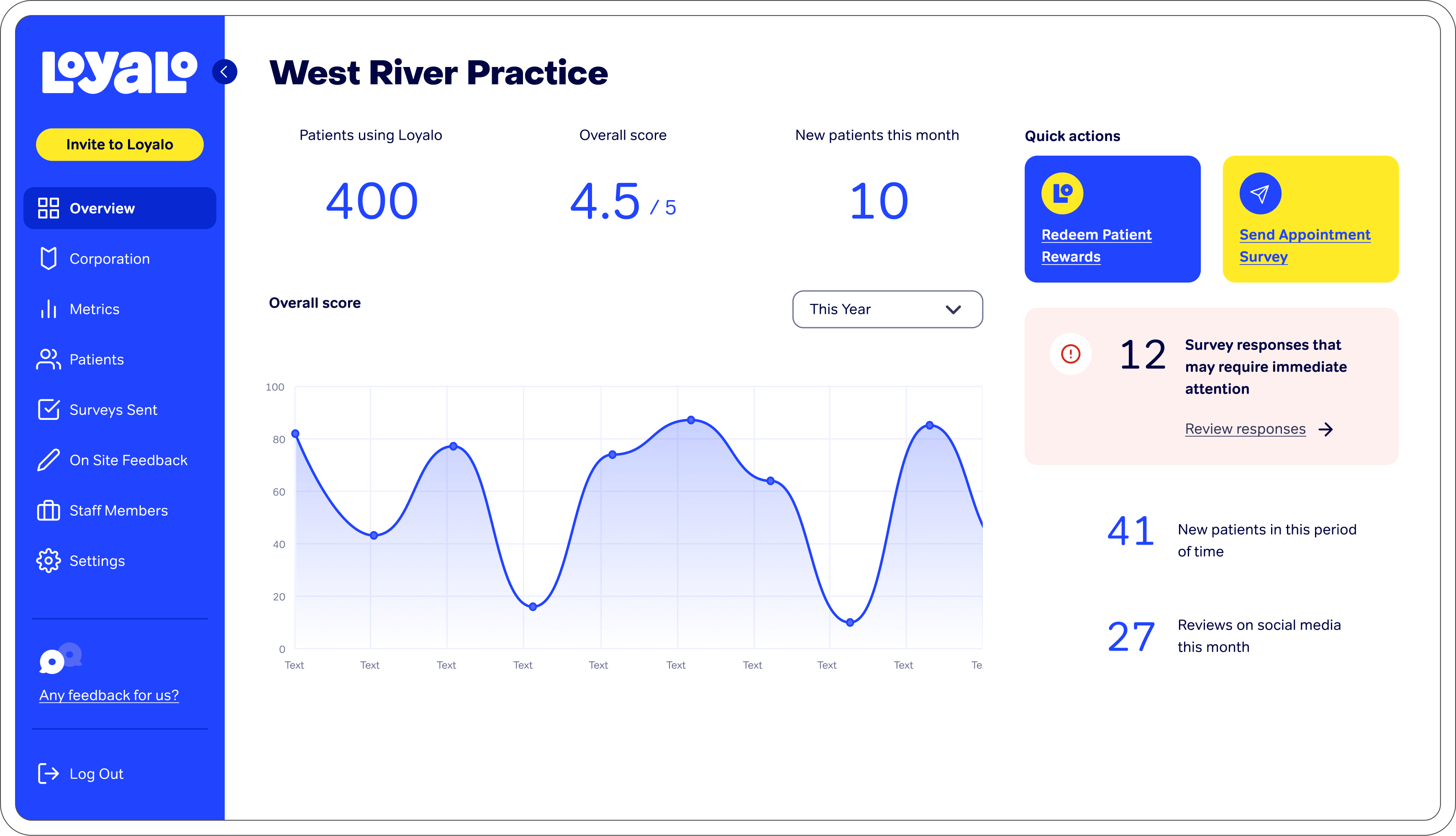
Task: Open the This Year period dropdown
Action: pyautogui.click(x=887, y=309)
